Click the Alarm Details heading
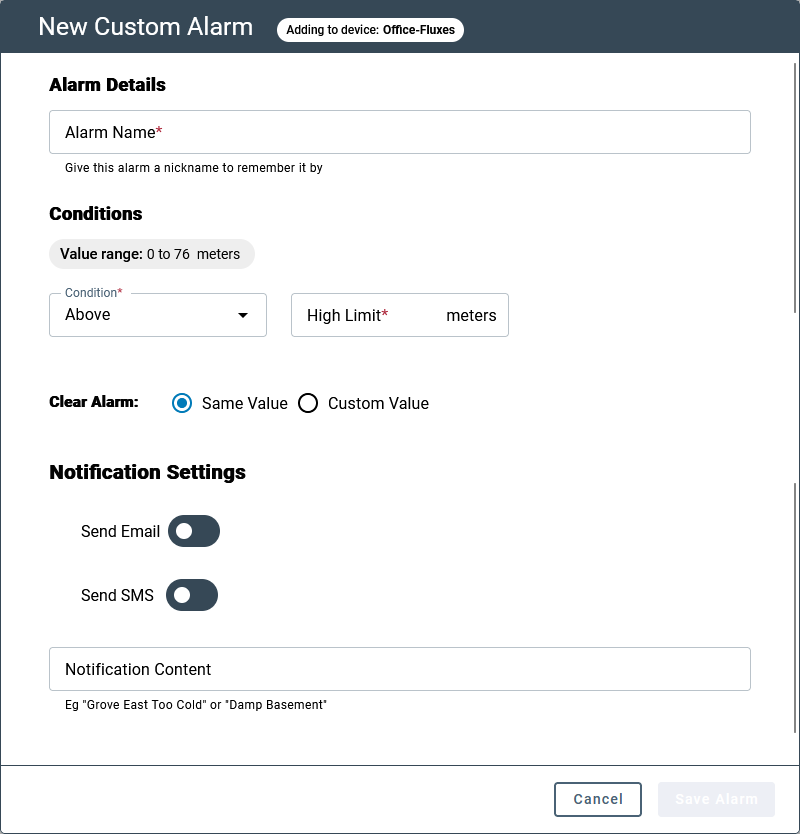This screenshot has height=834, width=800. click(107, 85)
